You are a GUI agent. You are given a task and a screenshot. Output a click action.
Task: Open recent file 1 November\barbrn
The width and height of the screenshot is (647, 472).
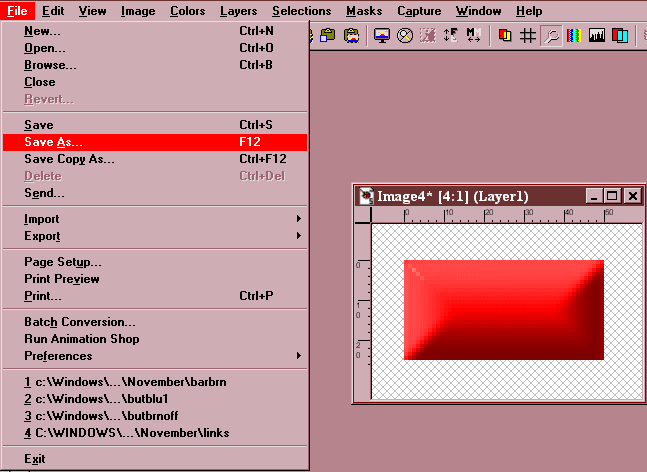[155, 382]
